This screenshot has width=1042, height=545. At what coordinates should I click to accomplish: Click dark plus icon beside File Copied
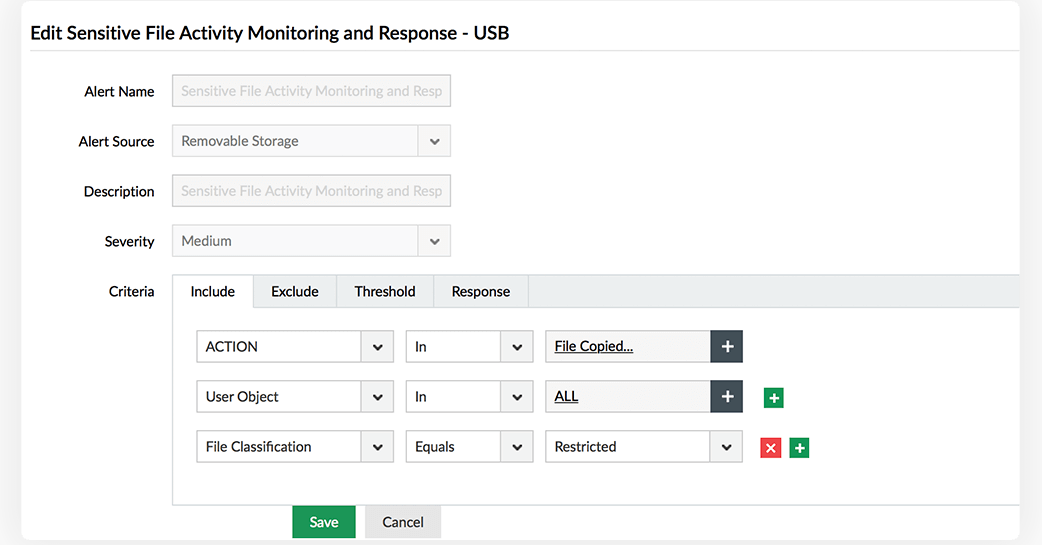[x=727, y=347]
